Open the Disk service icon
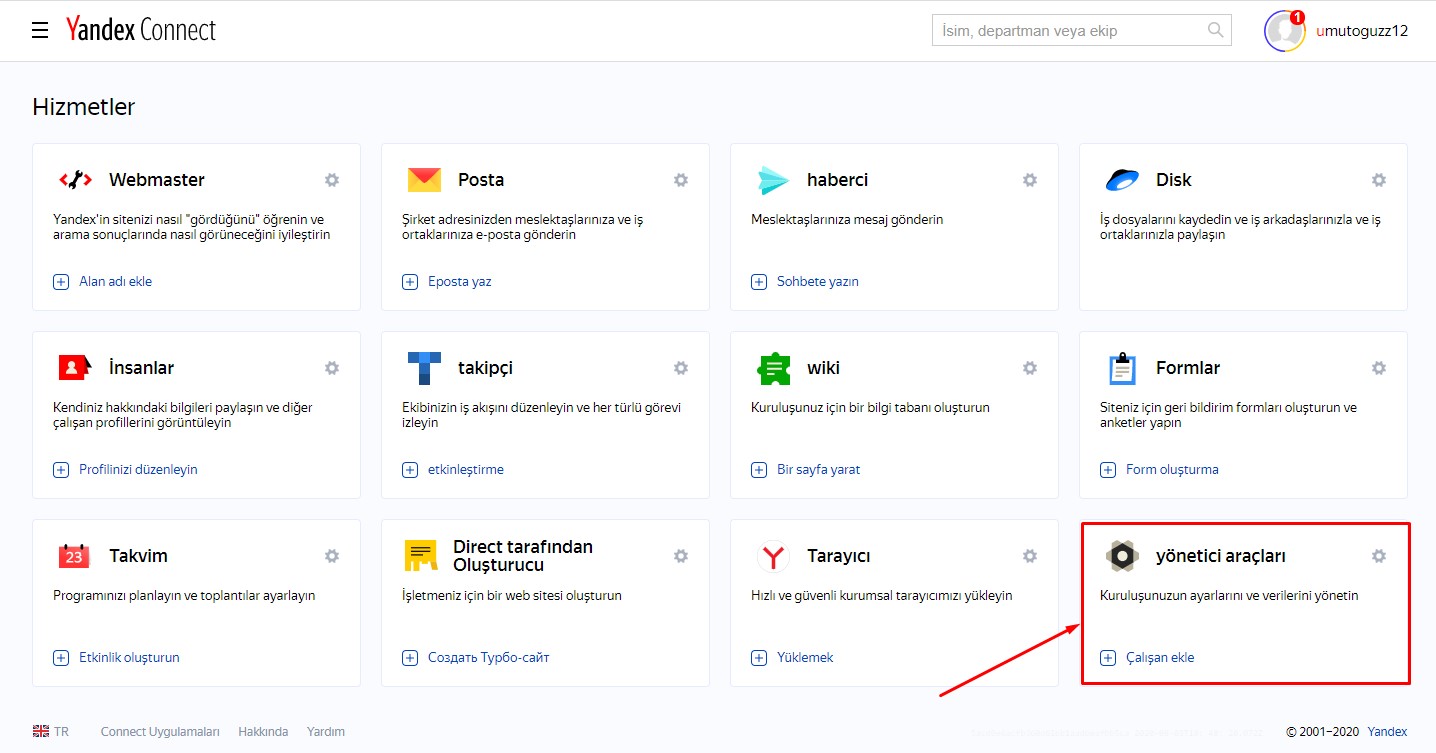 tap(1122, 180)
